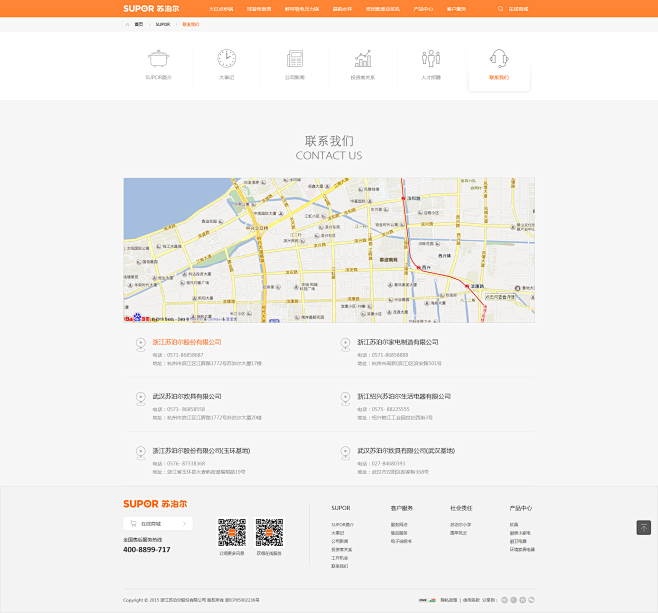Click the 工作机会 footer link

tap(339, 558)
